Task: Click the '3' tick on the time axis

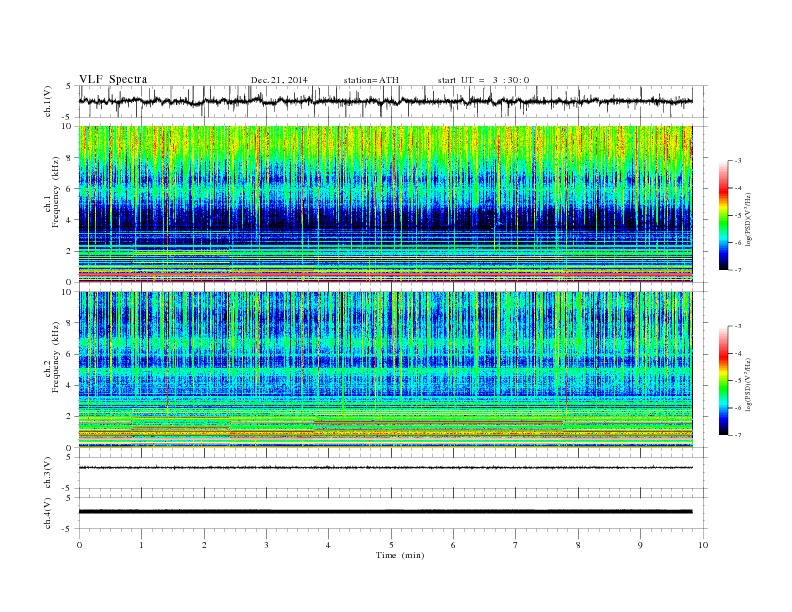Action: coord(266,545)
